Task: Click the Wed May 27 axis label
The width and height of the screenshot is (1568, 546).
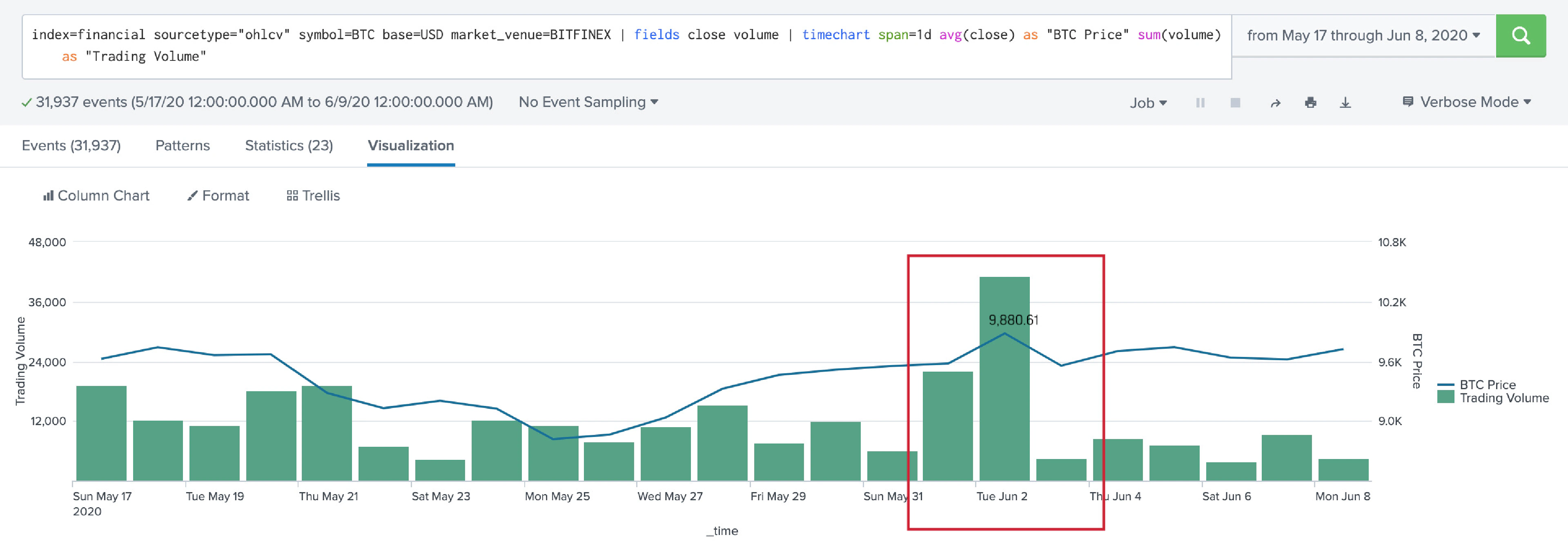Action: (670, 496)
